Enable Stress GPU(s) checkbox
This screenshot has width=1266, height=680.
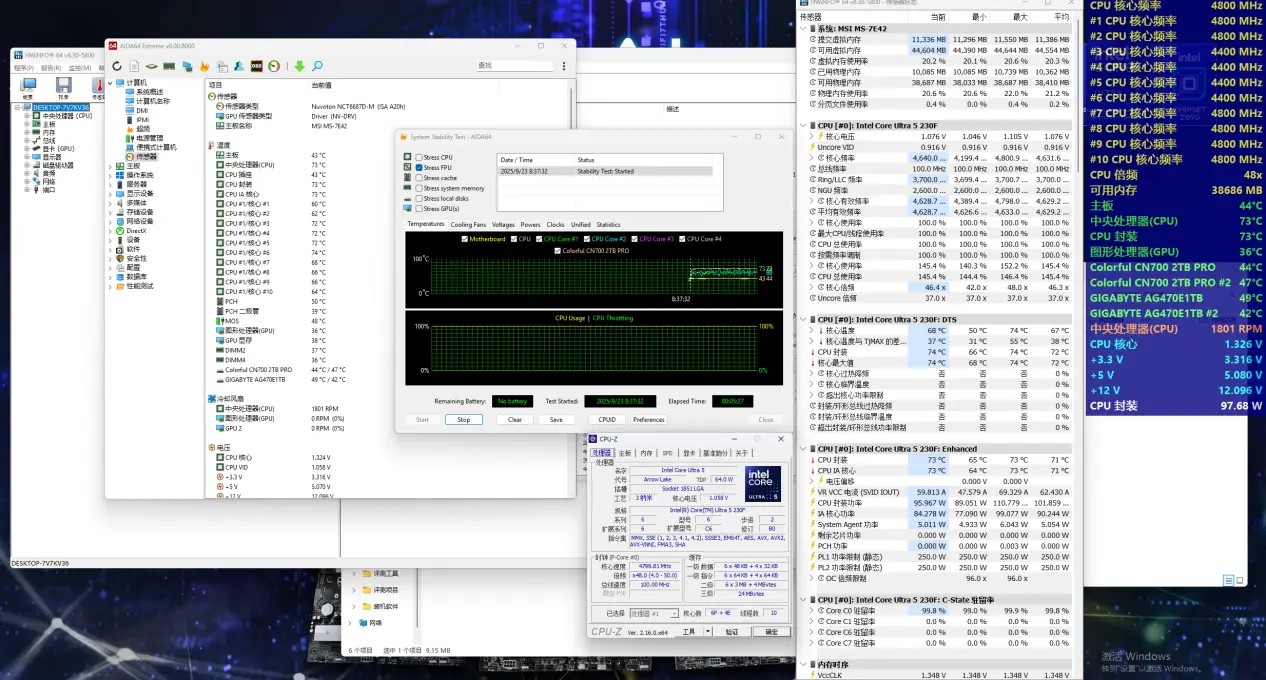pyautogui.click(x=419, y=208)
